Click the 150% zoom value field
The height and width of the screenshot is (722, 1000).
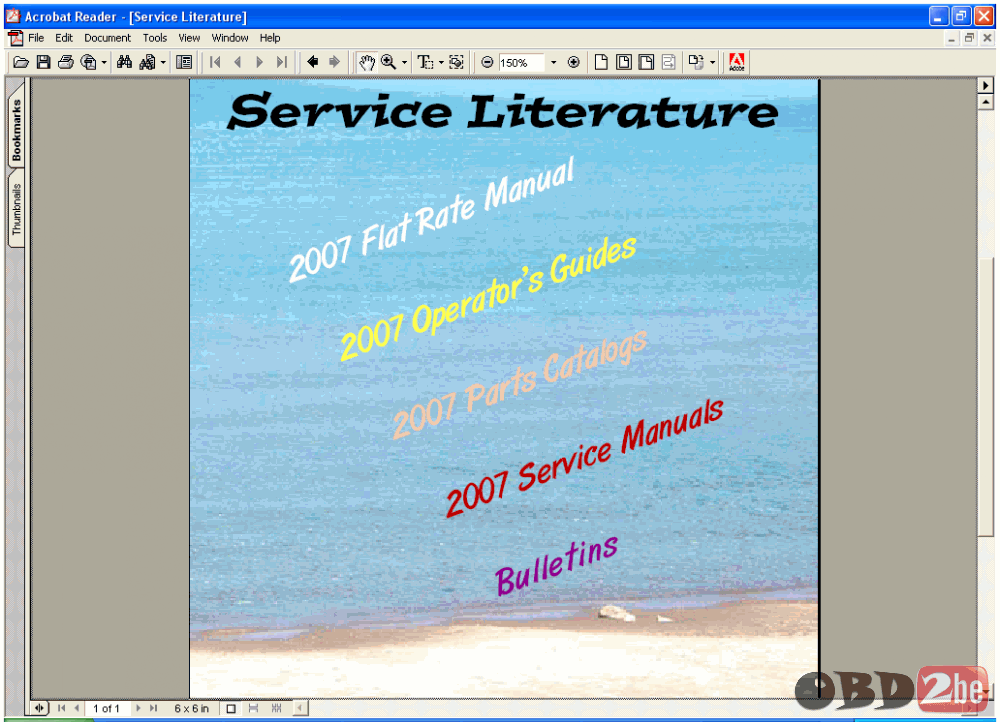pos(522,63)
